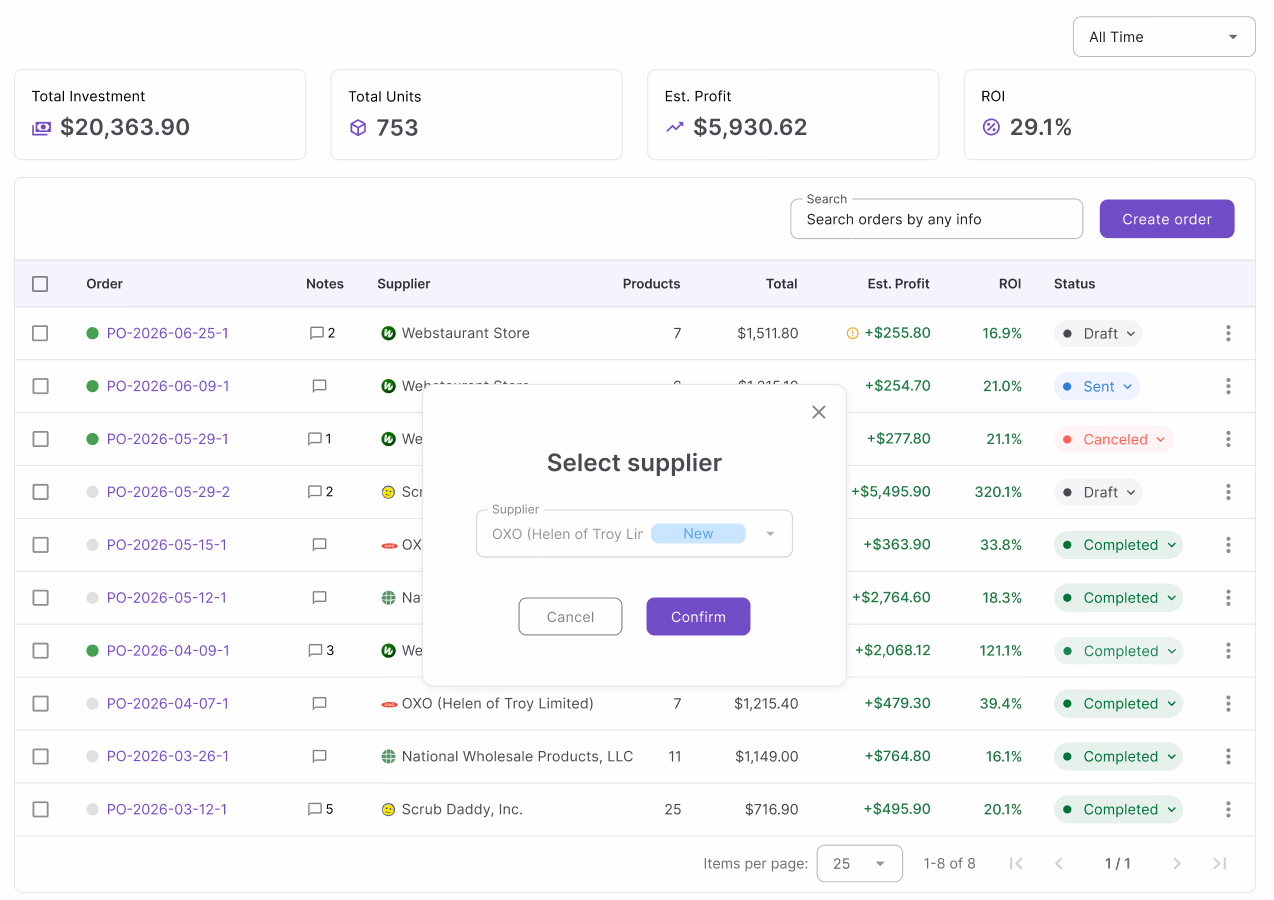Screen dimensions: 1274x900
Task: Click the notes icon for PO-2026-04-07-1
Action: point(319,703)
